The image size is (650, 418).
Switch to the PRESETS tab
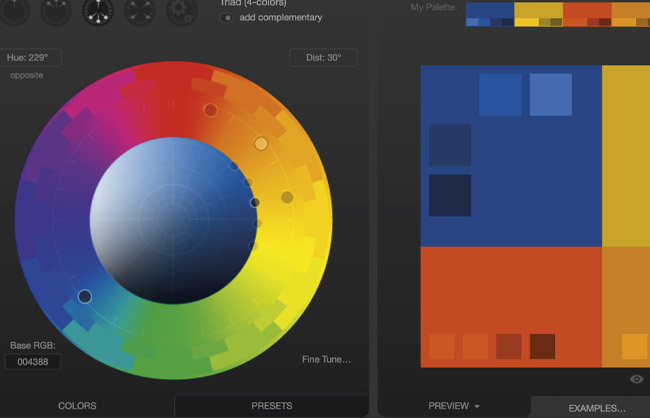click(x=272, y=406)
